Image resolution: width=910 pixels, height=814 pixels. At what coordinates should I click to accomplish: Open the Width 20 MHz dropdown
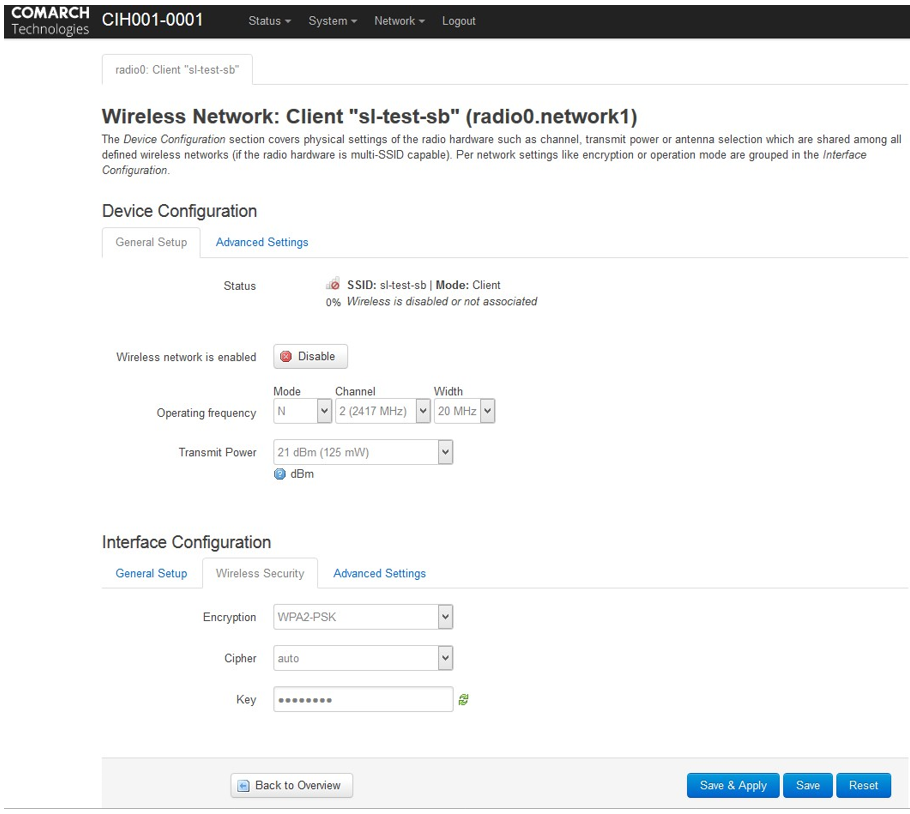coord(464,411)
